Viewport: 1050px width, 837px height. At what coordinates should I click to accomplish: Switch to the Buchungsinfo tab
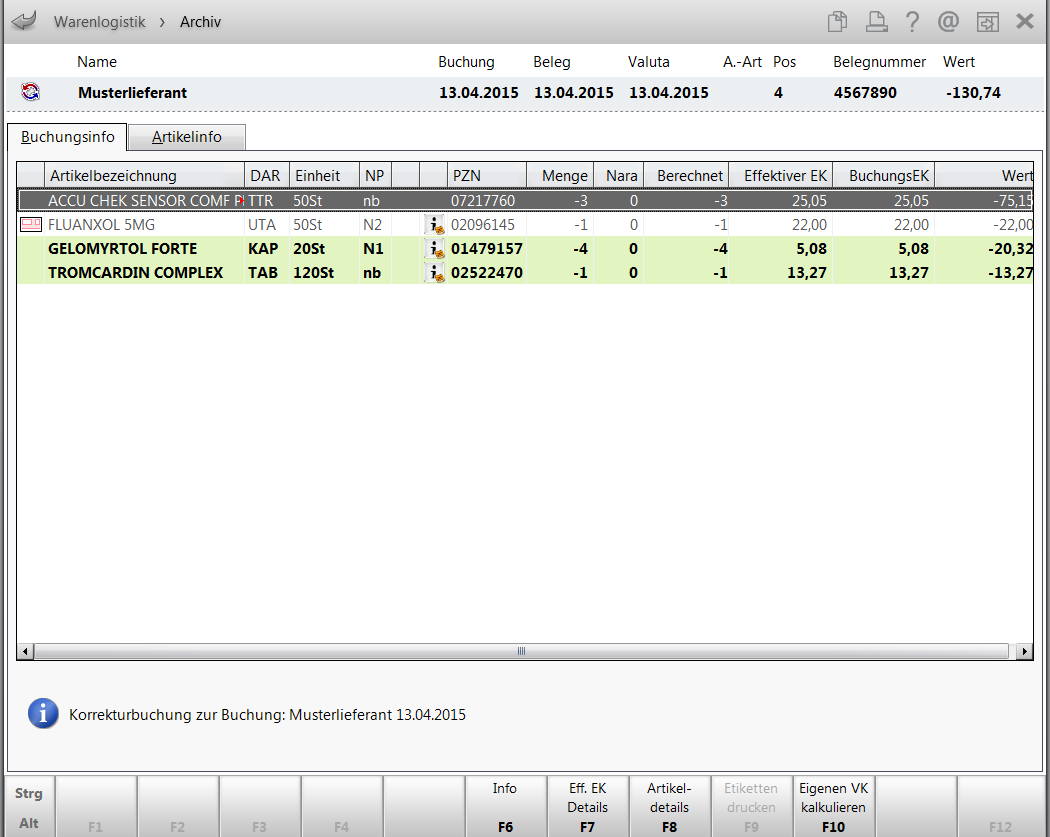pos(67,137)
